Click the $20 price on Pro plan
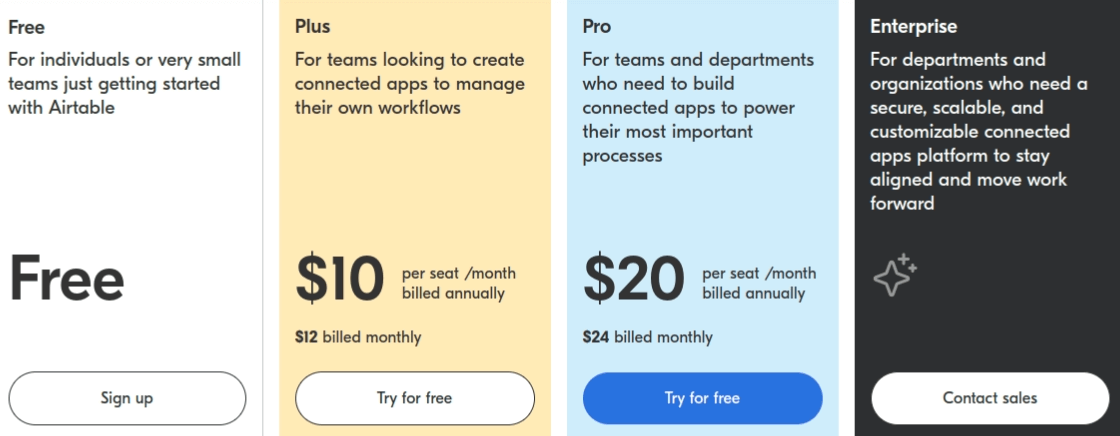Image resolution: width=1120 pixels, height=436 pixels. click(x=634, y=279)
